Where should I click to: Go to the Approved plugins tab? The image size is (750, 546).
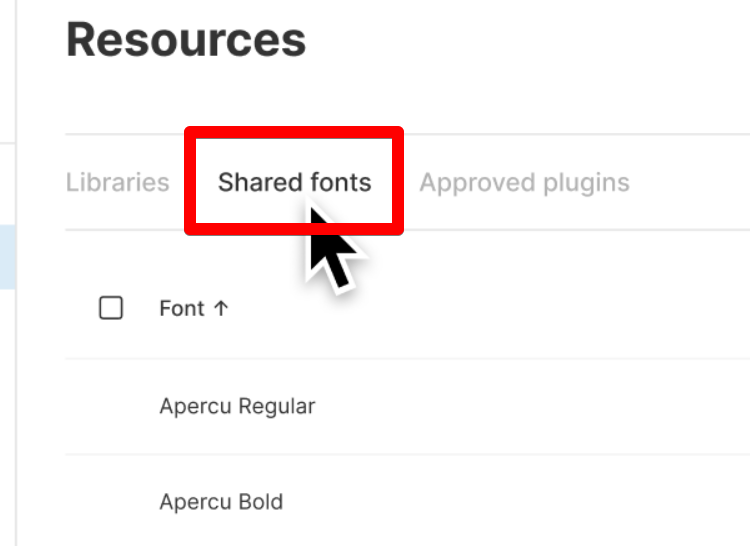(x=524, y=183)
